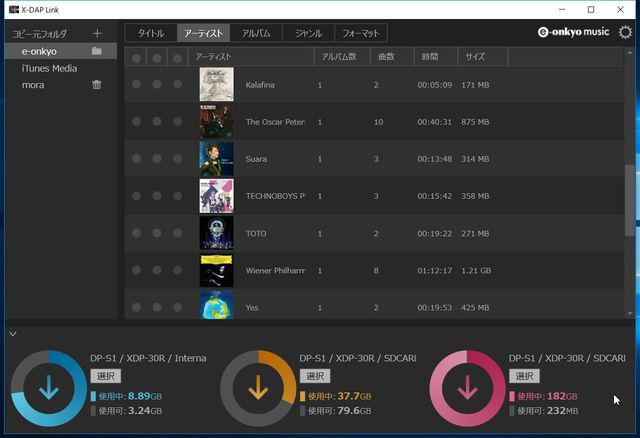Toggle third header circle for all artists
The width and height of the screenshot is (640, 438).
click(x=177, y=58)
